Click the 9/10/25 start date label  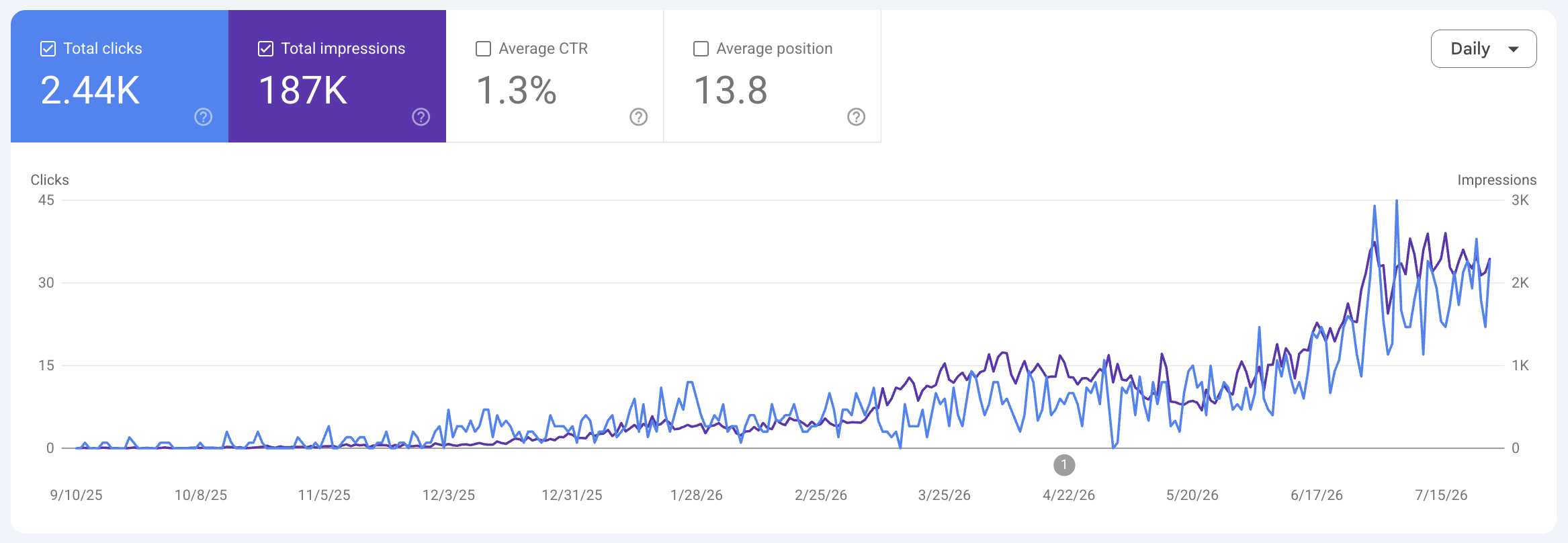[x=77, y=495]
